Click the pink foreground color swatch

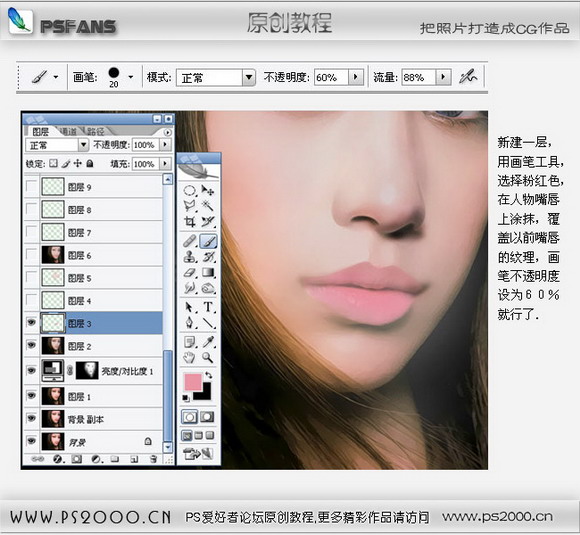click(x=193, y=382)
